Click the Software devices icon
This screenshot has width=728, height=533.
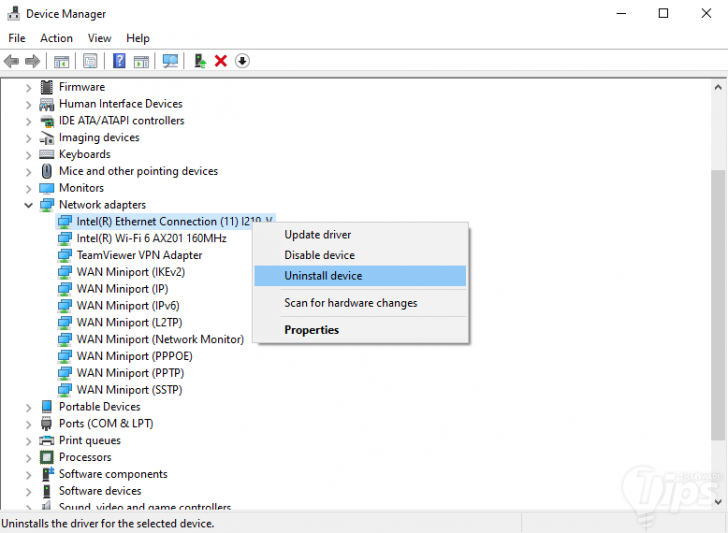tap(46, 491)
